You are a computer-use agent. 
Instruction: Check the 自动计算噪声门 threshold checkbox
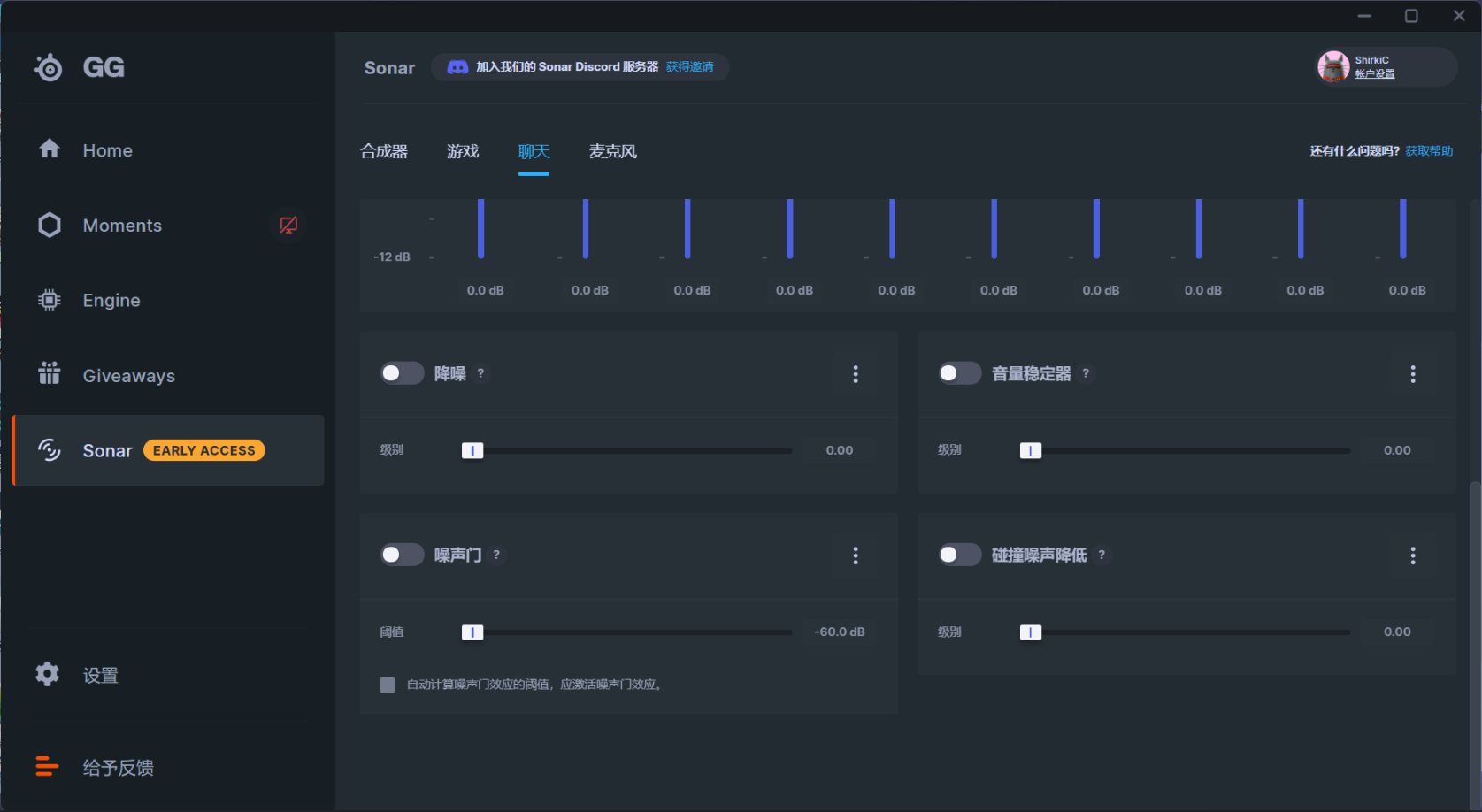click(388, 685)
